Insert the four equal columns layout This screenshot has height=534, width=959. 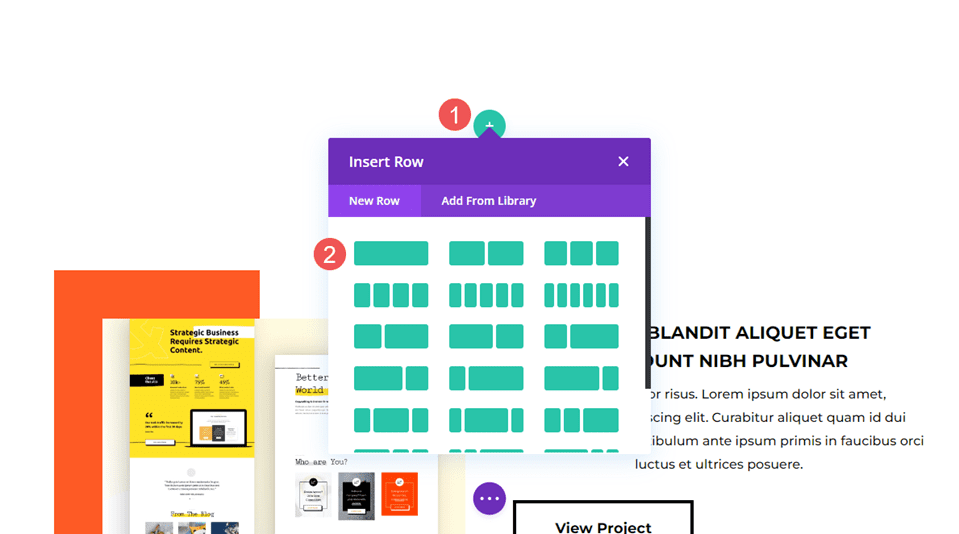391,295
